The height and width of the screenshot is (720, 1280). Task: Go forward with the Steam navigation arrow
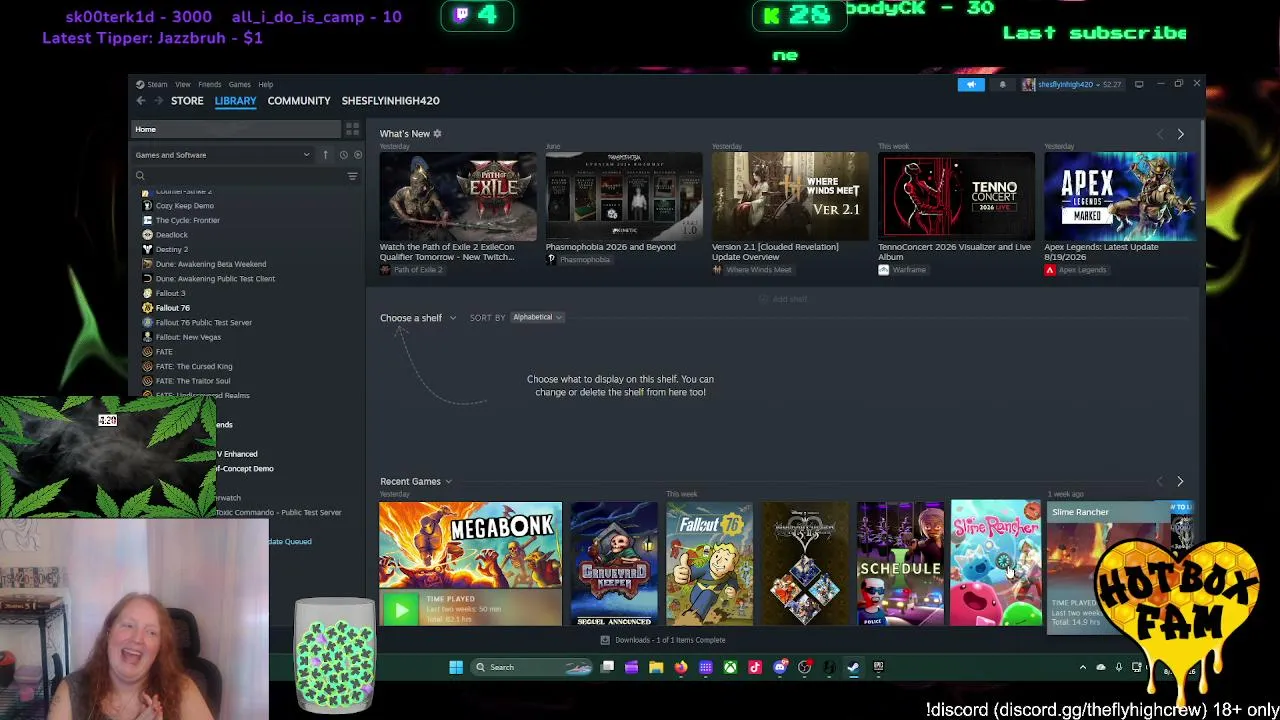[158, 101]
